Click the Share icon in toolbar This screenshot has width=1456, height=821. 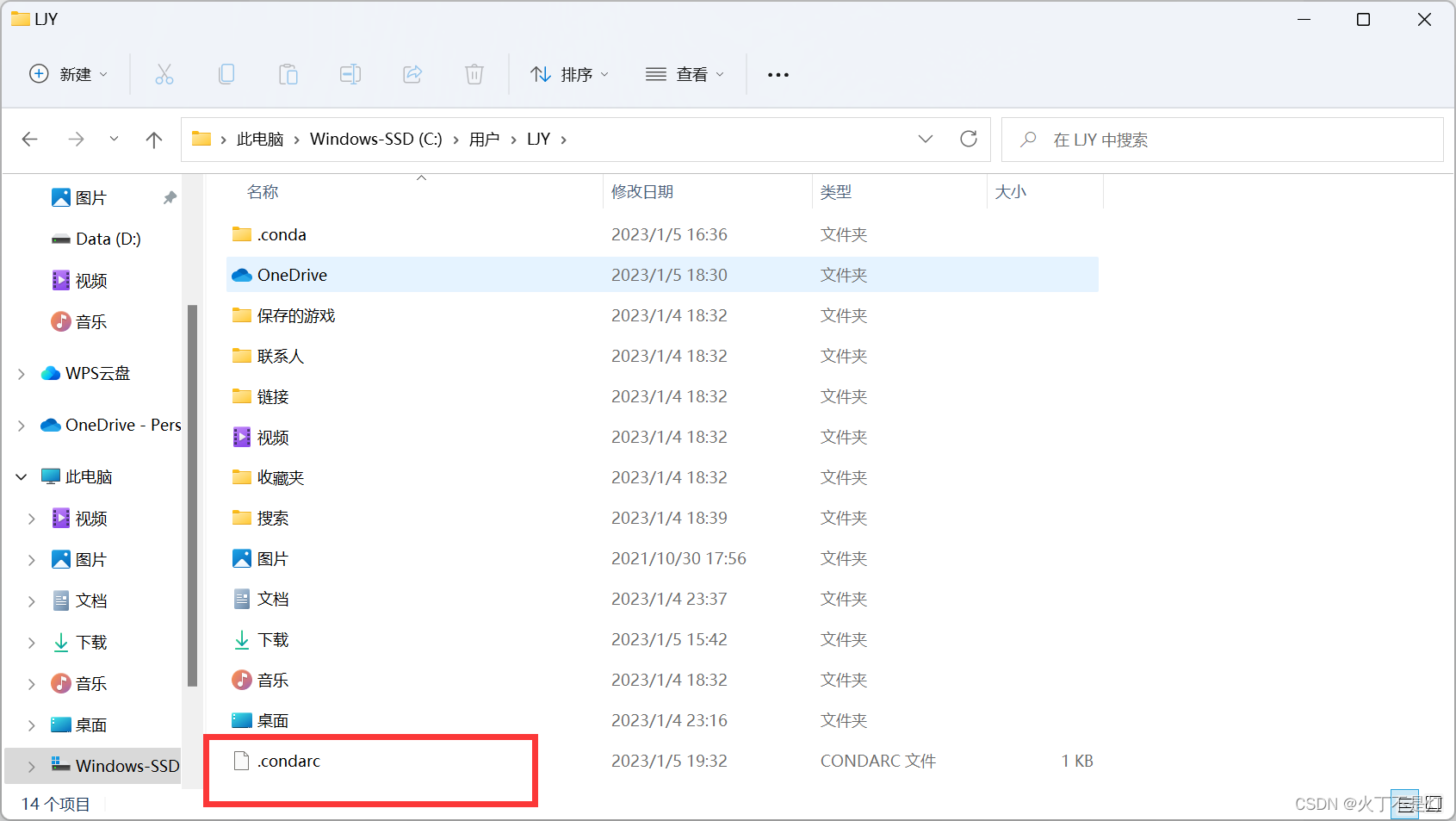412,75
